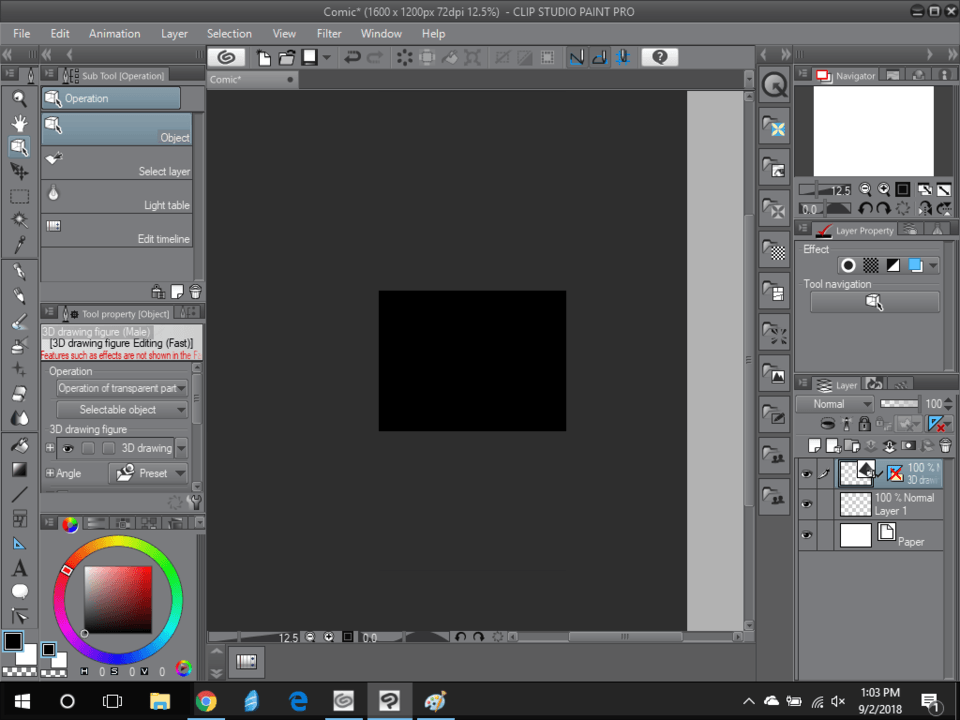Select the Auto select magic wand tool
This screenshot has height=720, width=960.
point(20,220)
